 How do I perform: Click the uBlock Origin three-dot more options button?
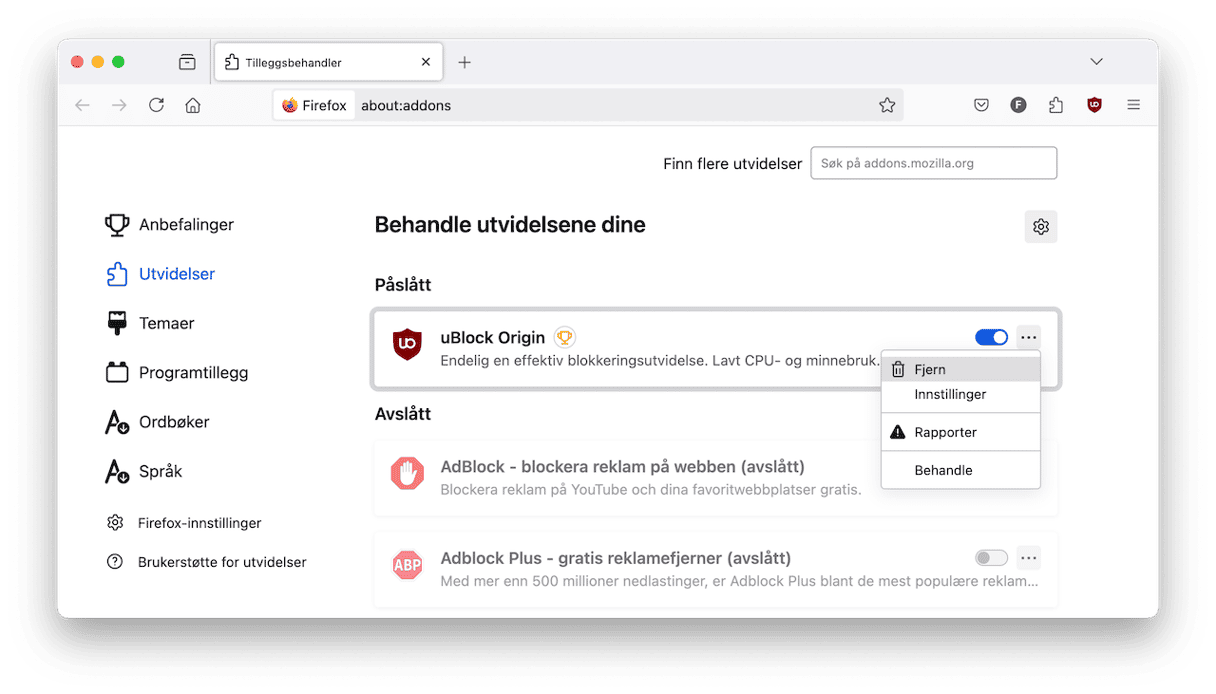1029,338
